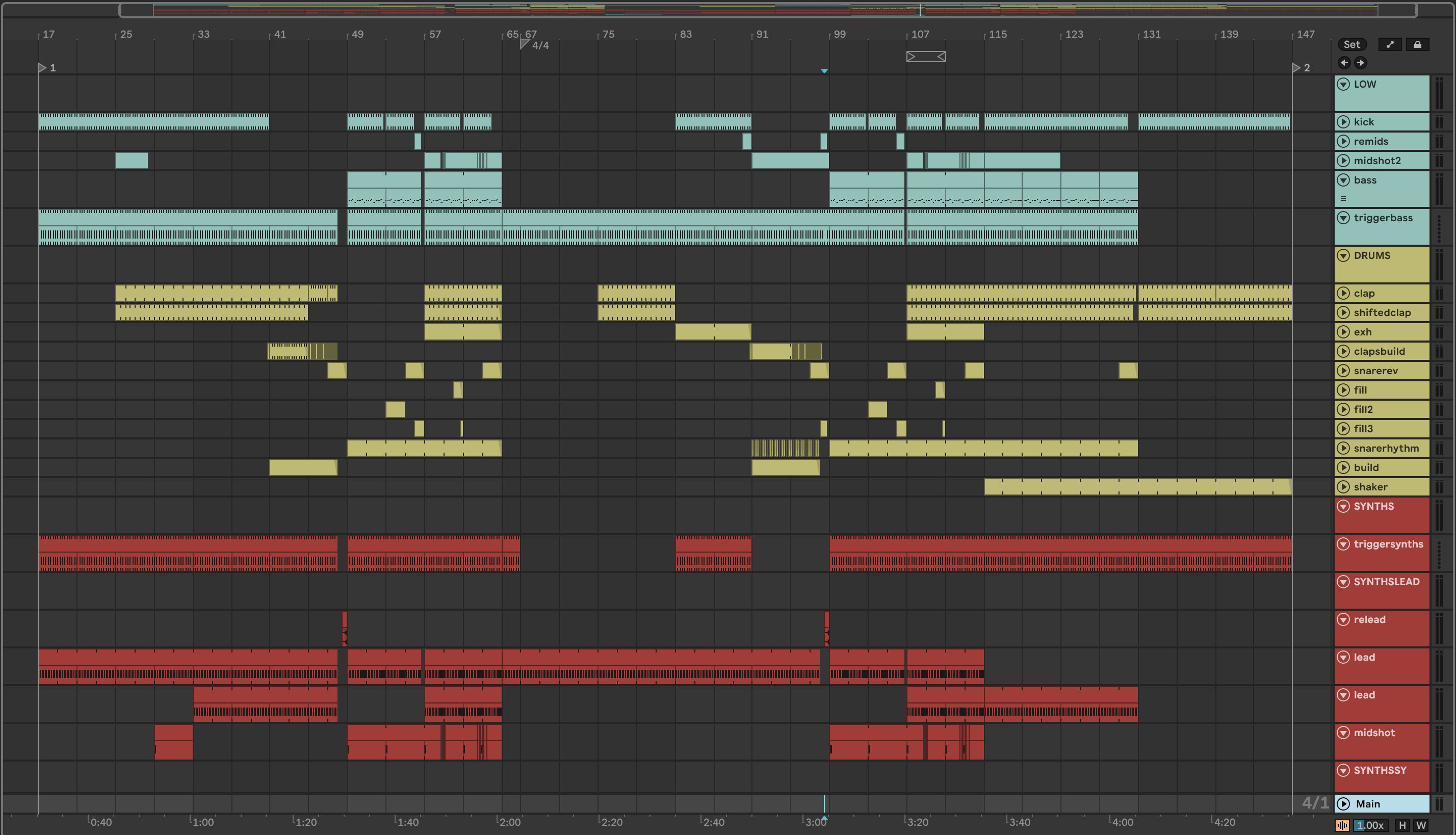
Task: Select the snarerhythm track header
Action: [x=1382, y=448]
